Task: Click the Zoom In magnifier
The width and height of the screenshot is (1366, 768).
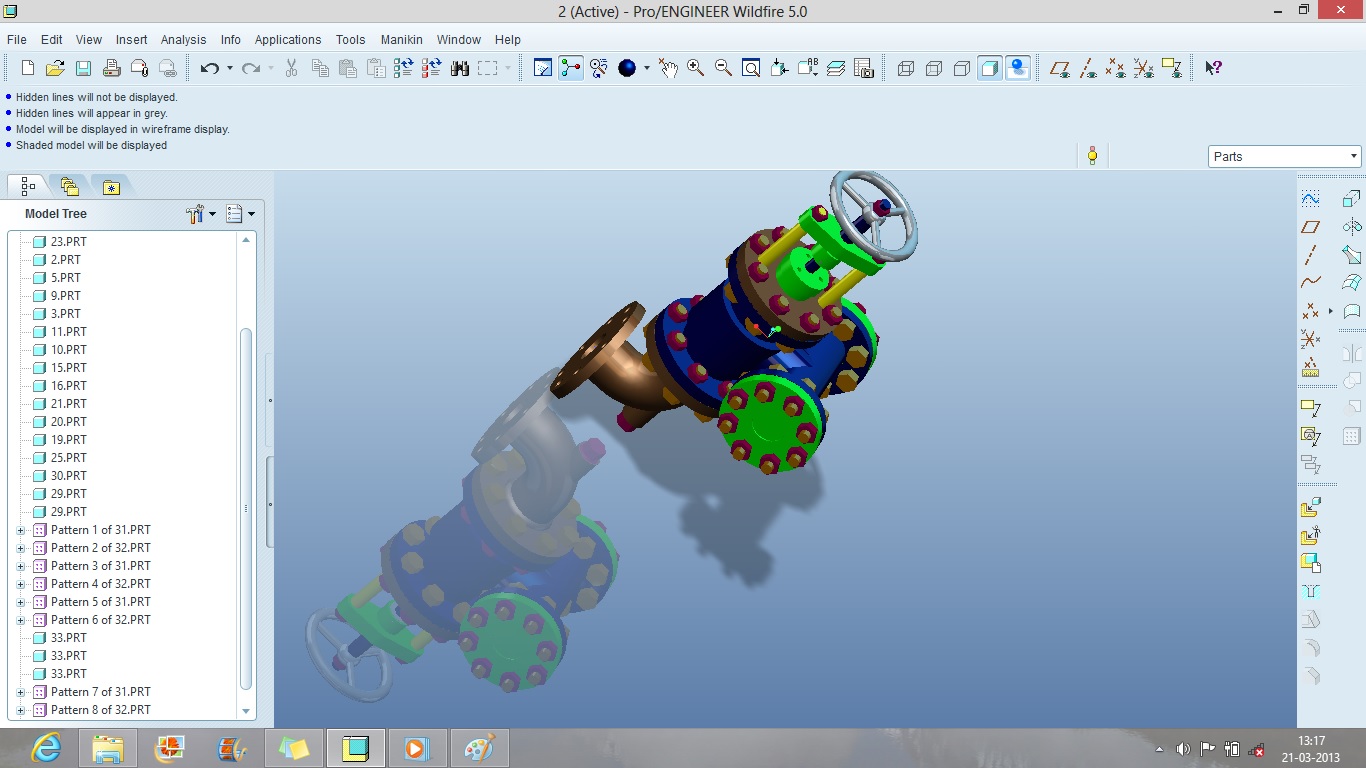Action: [x=695, y=68]
